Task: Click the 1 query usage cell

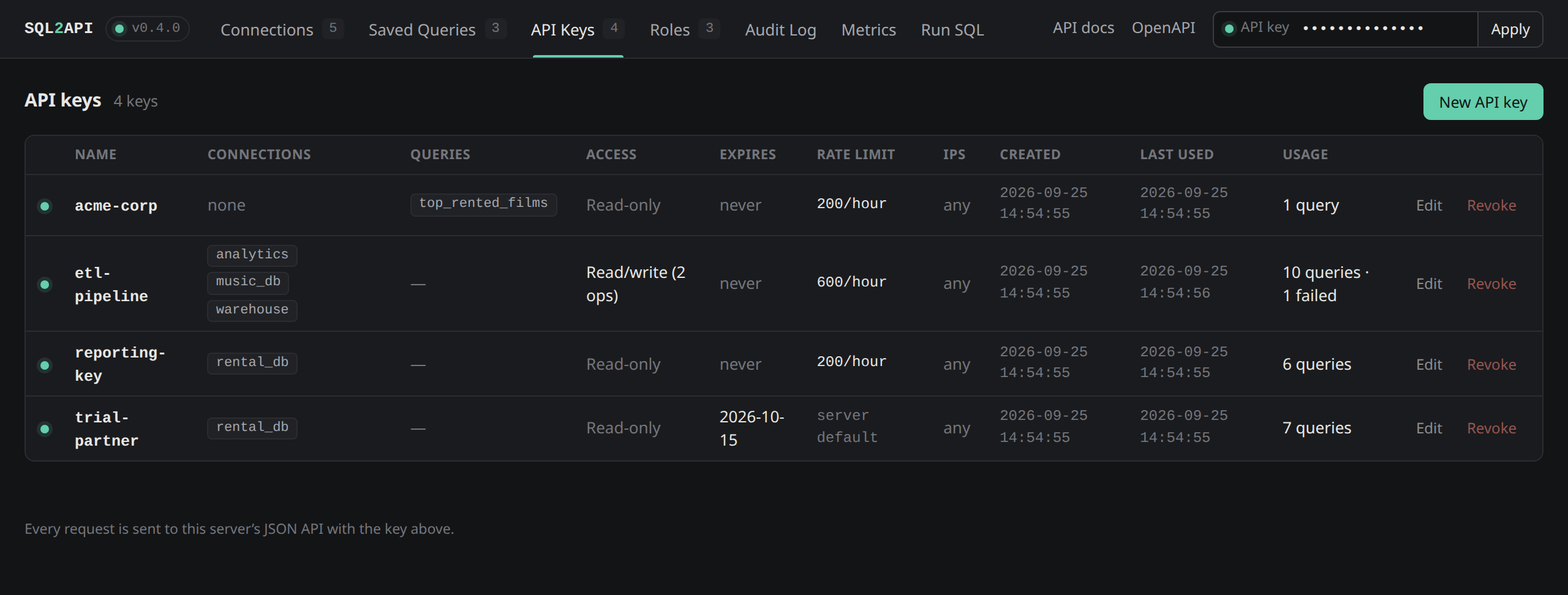Action: (1311, 205)
